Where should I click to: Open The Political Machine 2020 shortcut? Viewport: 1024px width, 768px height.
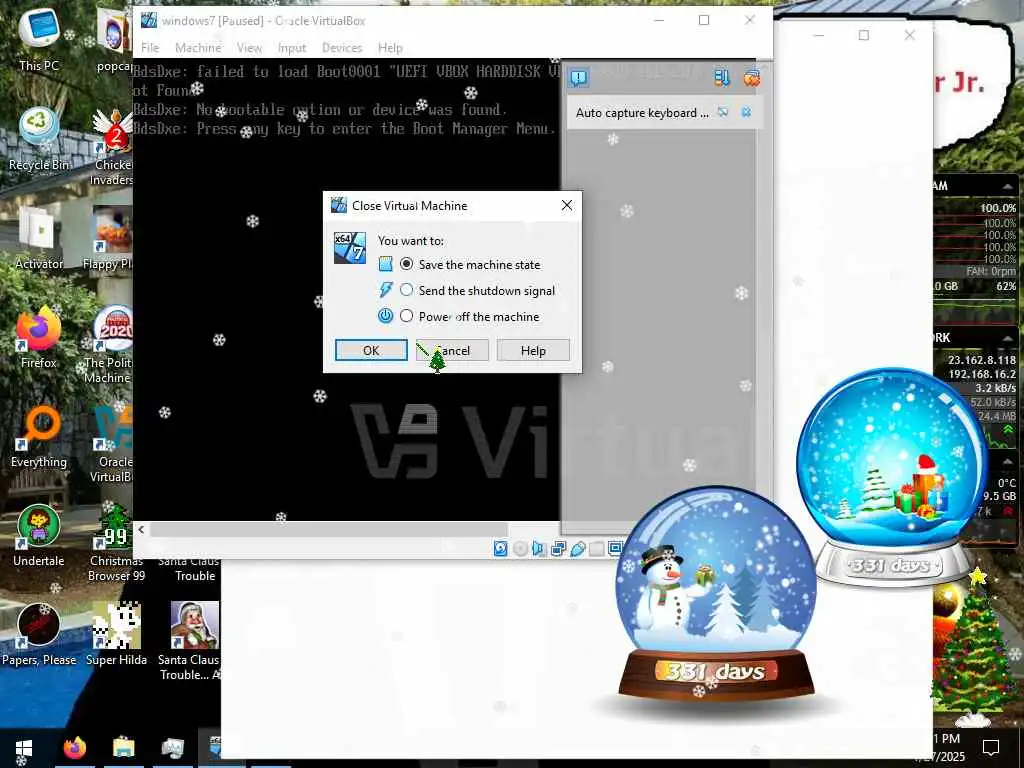point(108,344)
